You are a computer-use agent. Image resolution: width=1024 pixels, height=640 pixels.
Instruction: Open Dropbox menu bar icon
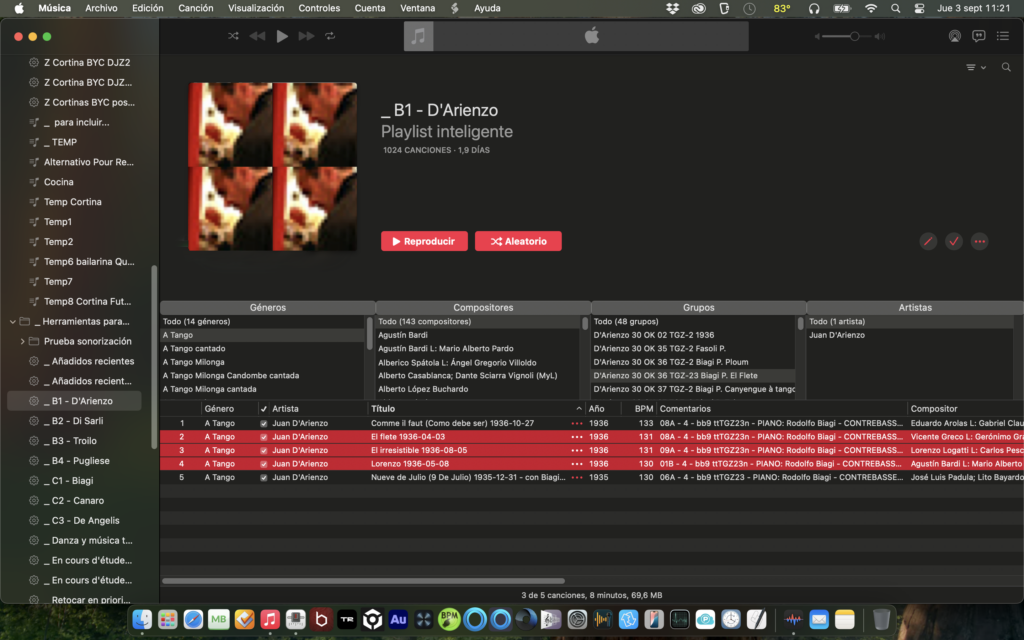click(673, 8)
